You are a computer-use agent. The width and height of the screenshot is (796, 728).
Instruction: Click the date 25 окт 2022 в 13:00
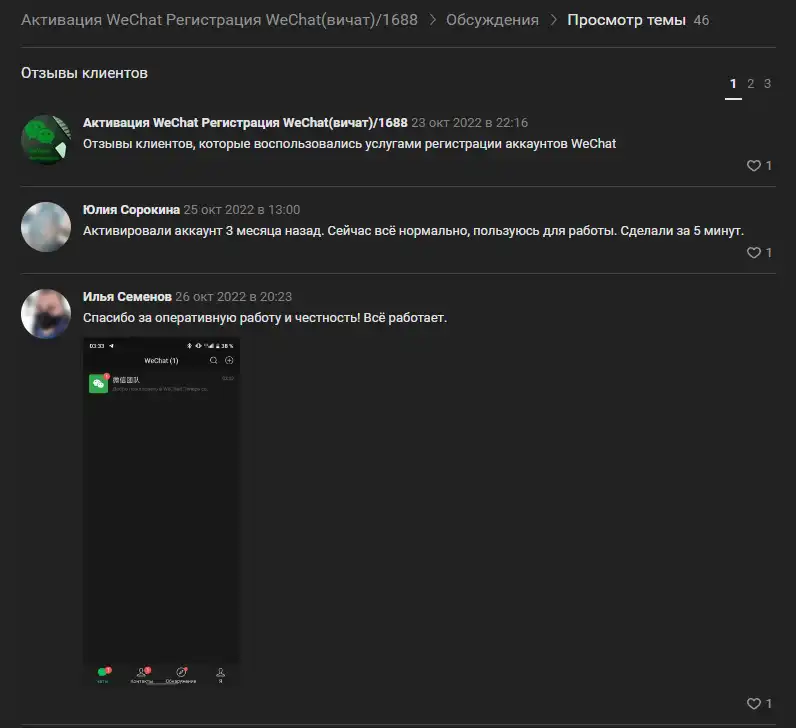[x=242, y=210]
